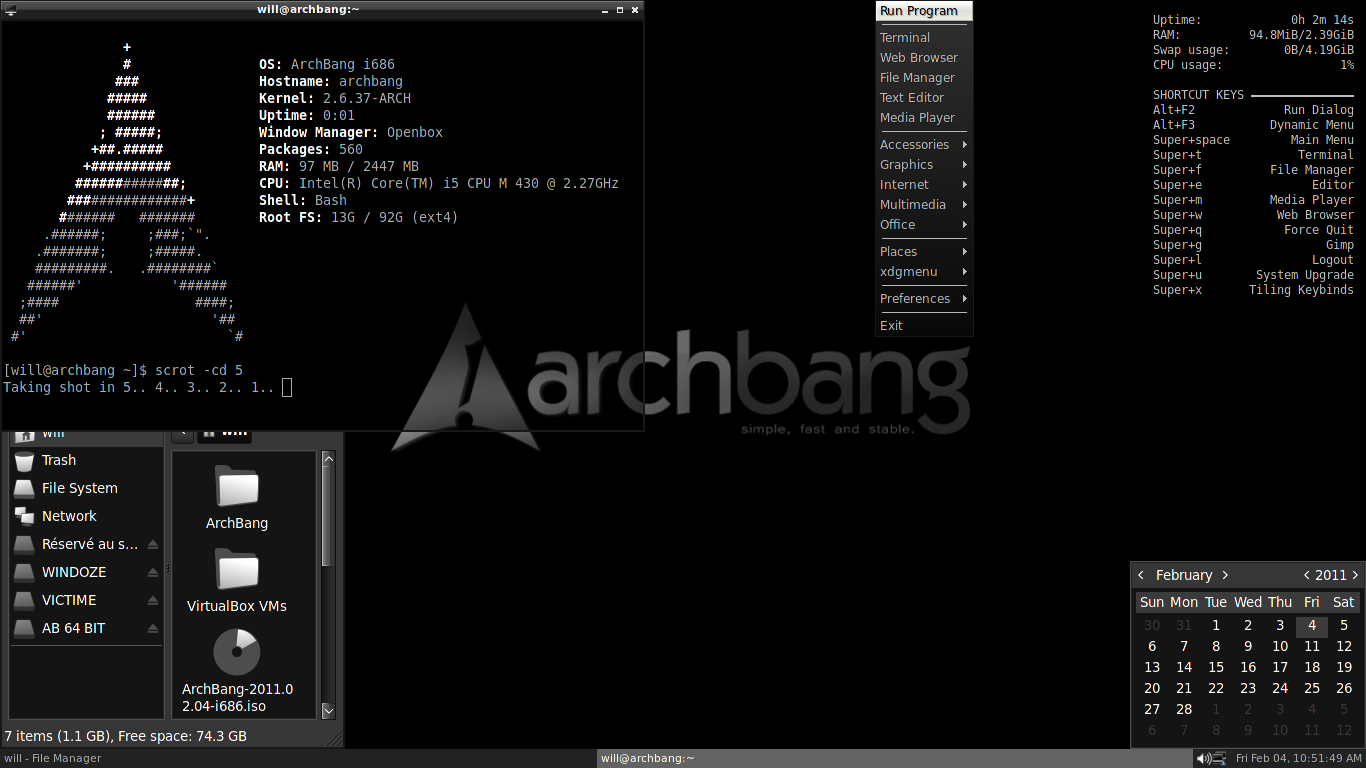Select February 14 in the calendar

(1184, 667)
